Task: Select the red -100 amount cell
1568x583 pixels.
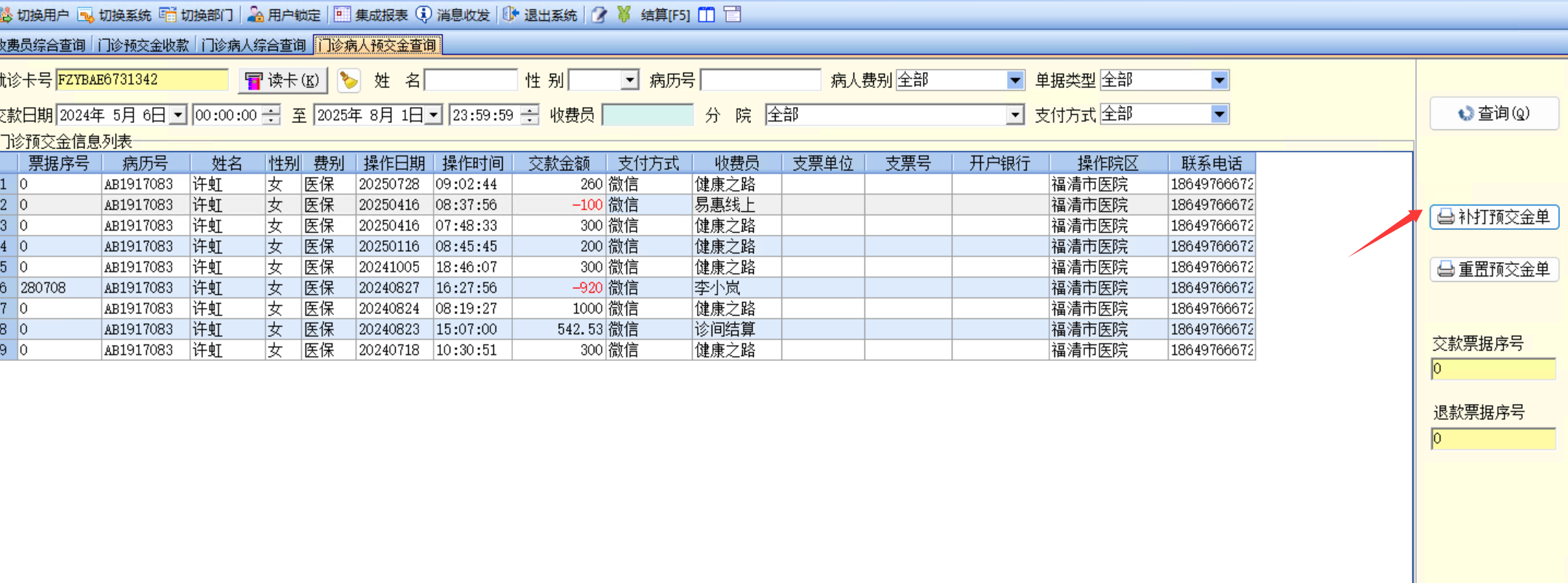Action: point(559,205)
